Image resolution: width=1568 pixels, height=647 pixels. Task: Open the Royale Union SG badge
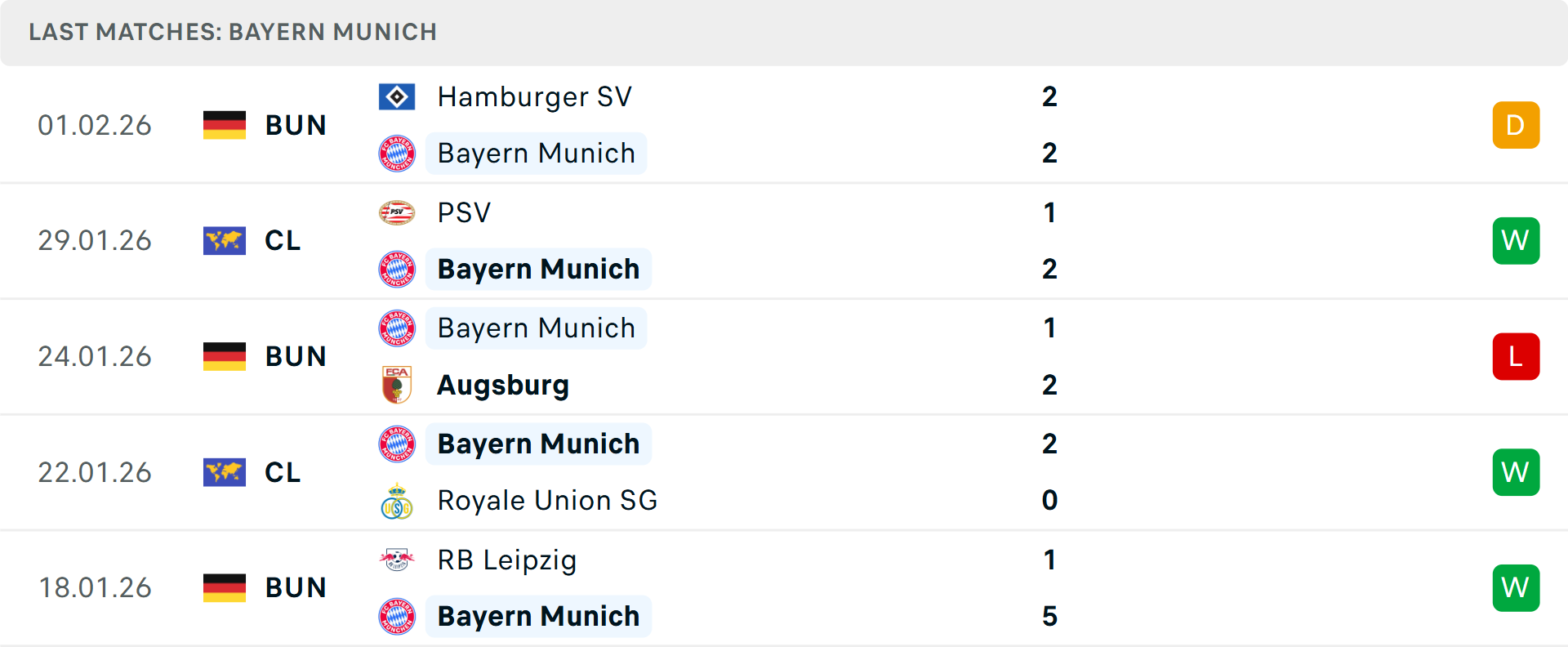point(397,500)
